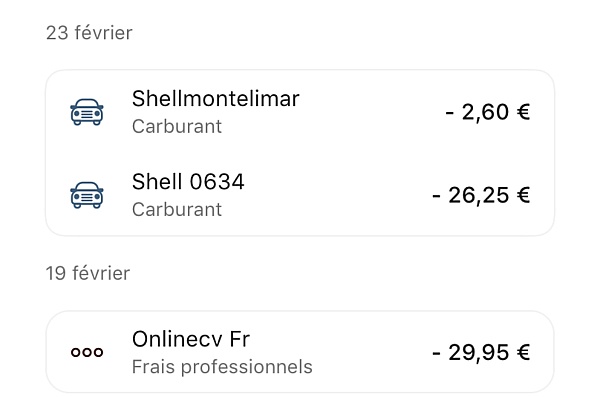Click the Carburant label under Shell 0634
The width and height of the screenshot is (600, 397).
coord(177,209)
